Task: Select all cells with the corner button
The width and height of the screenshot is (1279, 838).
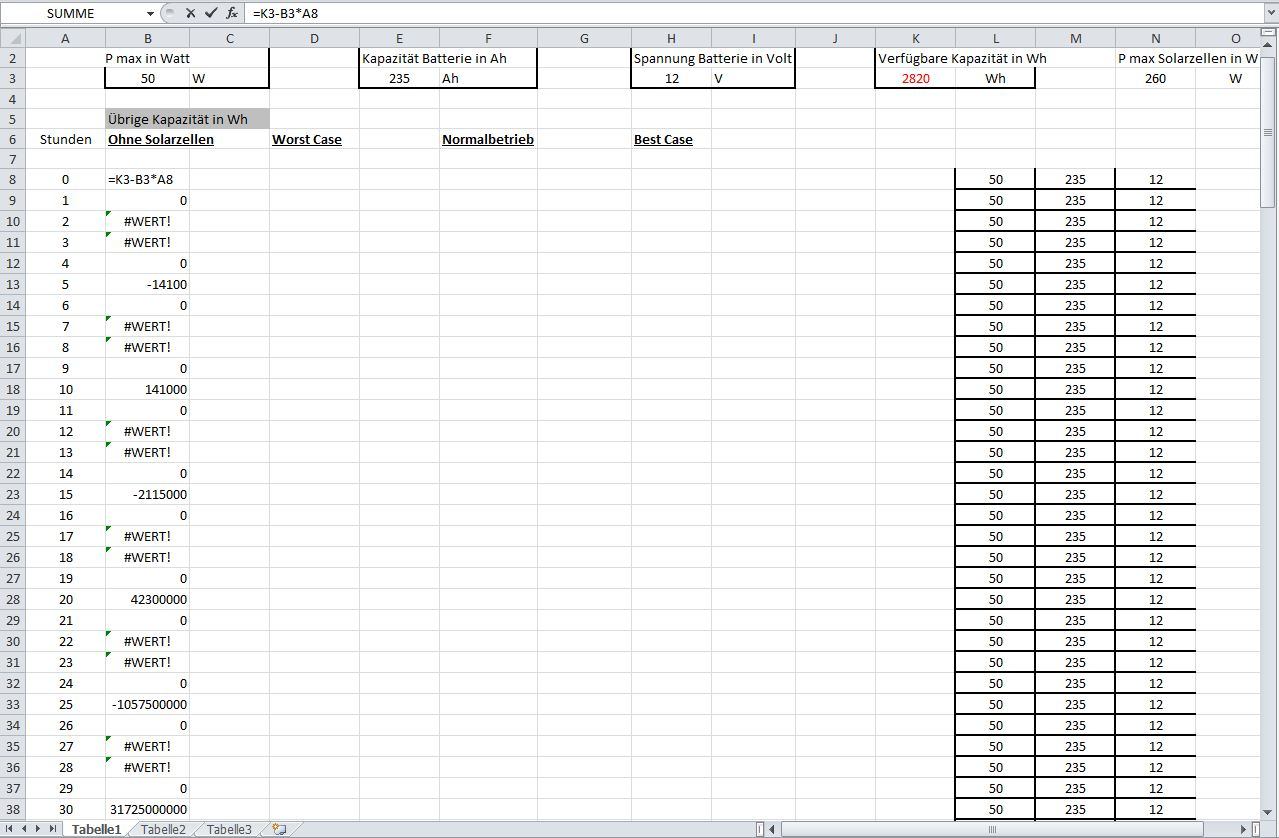Action: [x=12, y=38]
